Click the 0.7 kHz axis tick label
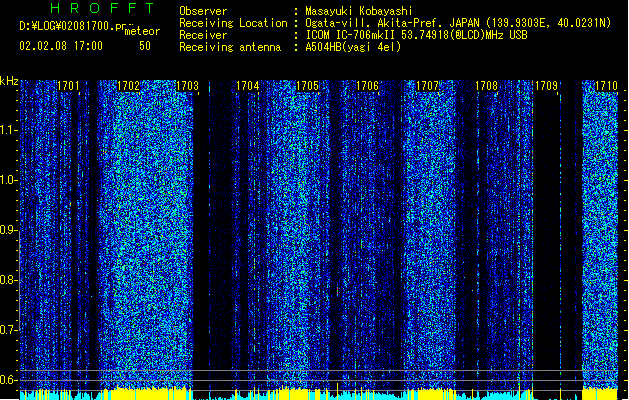This screenshot has height=400, width=629. [x=8, y=330]
